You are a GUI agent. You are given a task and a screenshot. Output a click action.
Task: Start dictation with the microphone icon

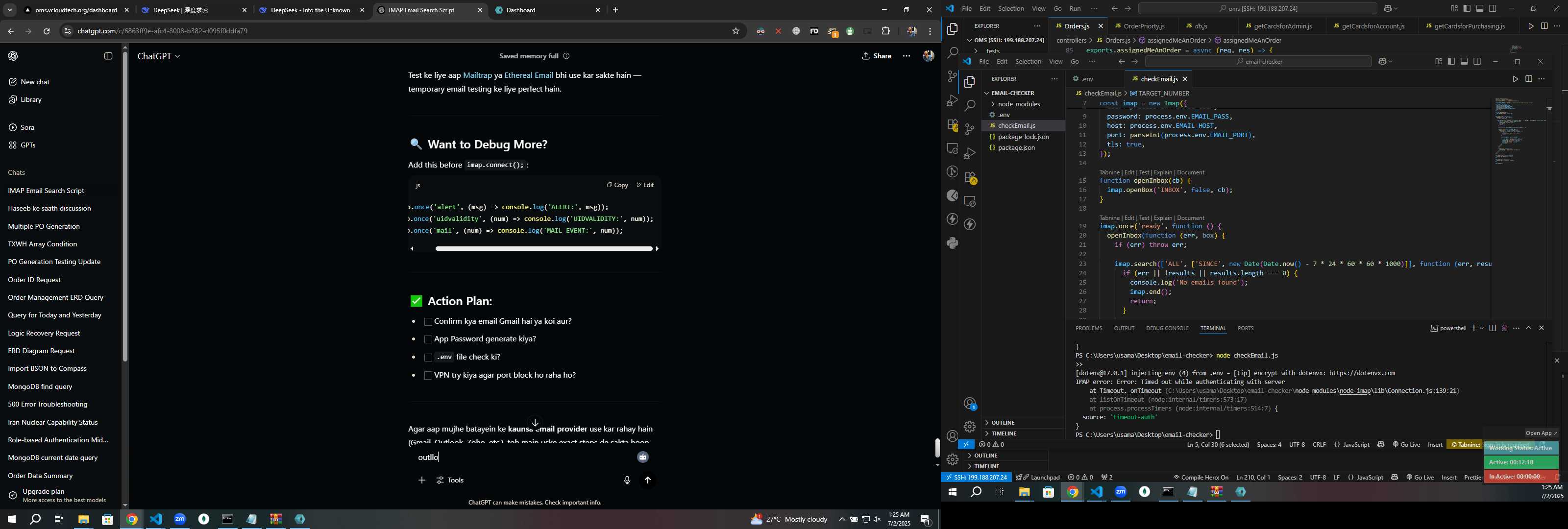pos(627,481)
